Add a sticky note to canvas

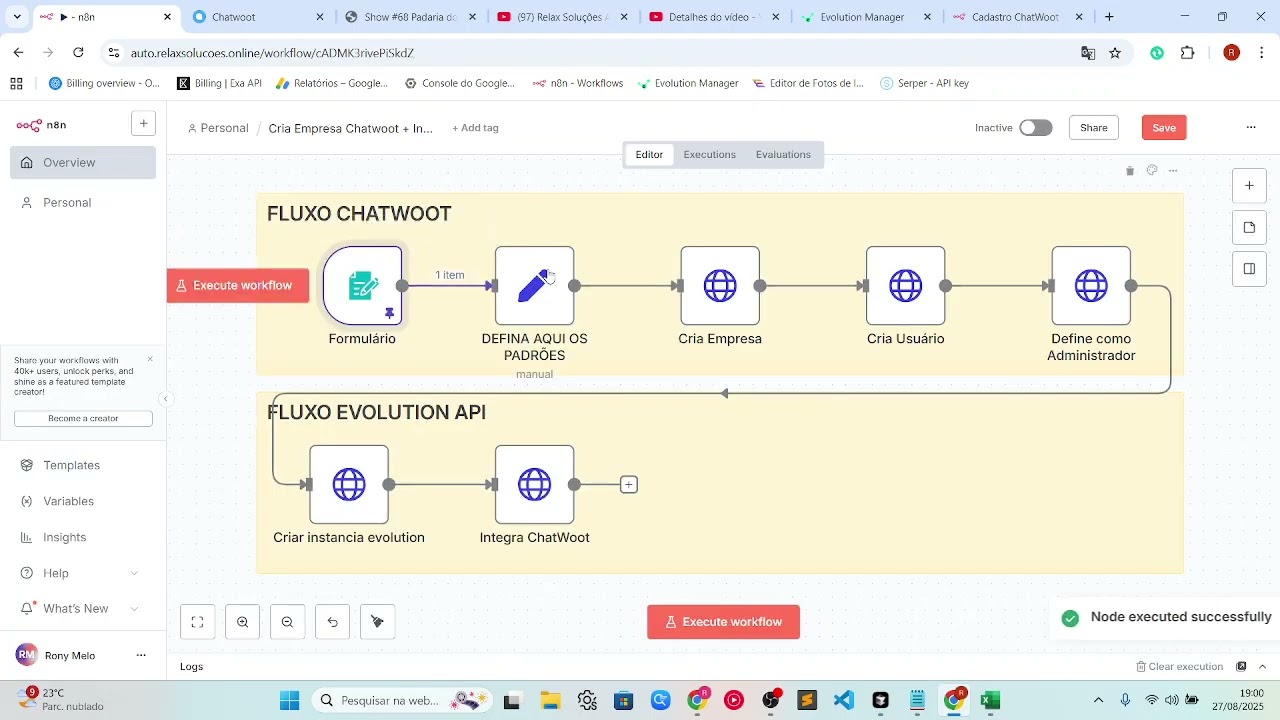[1249, 228]
